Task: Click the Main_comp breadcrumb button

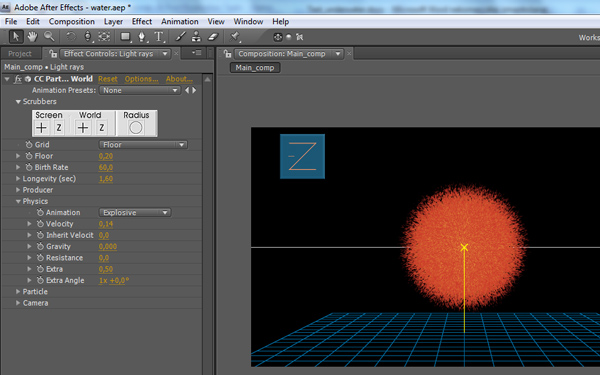Action: tap(255, 68)
